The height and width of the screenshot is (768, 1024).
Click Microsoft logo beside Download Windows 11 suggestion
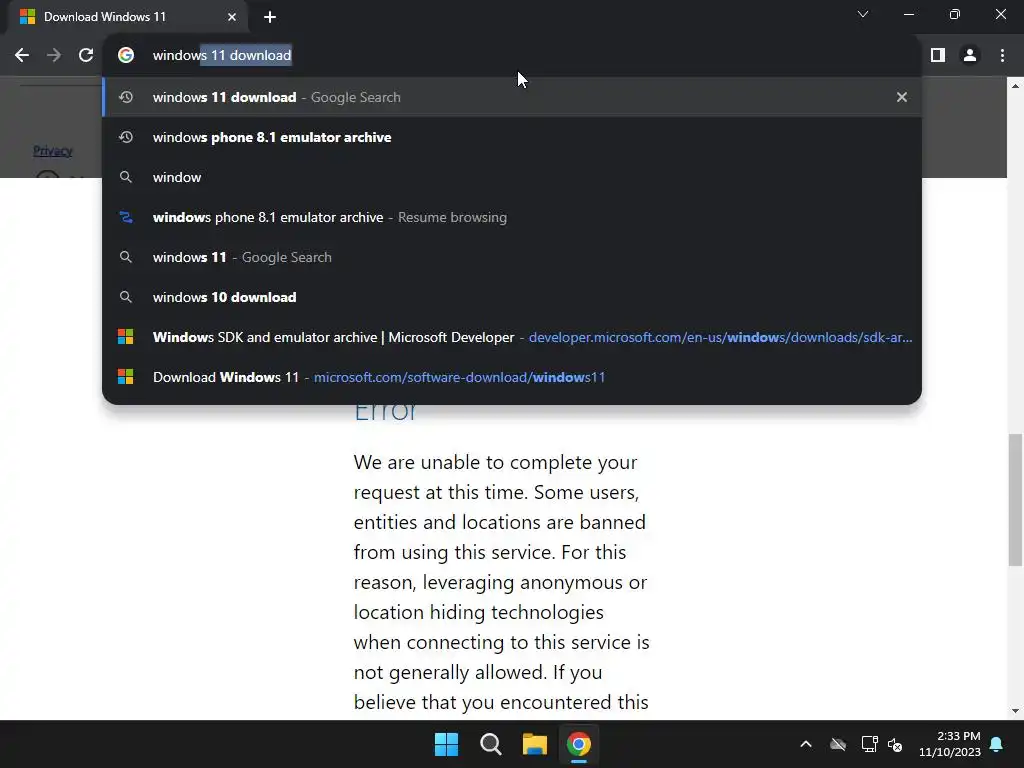click(126, 377)
